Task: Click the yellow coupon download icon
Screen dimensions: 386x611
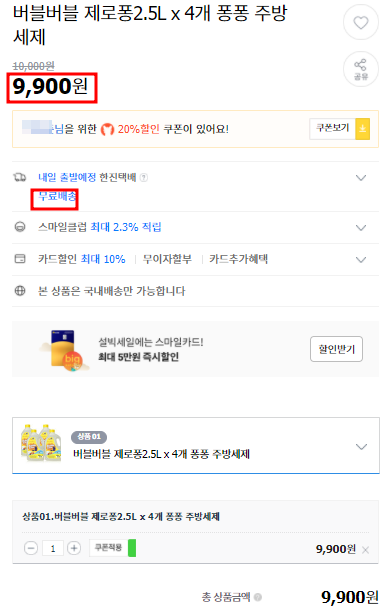Action: (362, 129)
